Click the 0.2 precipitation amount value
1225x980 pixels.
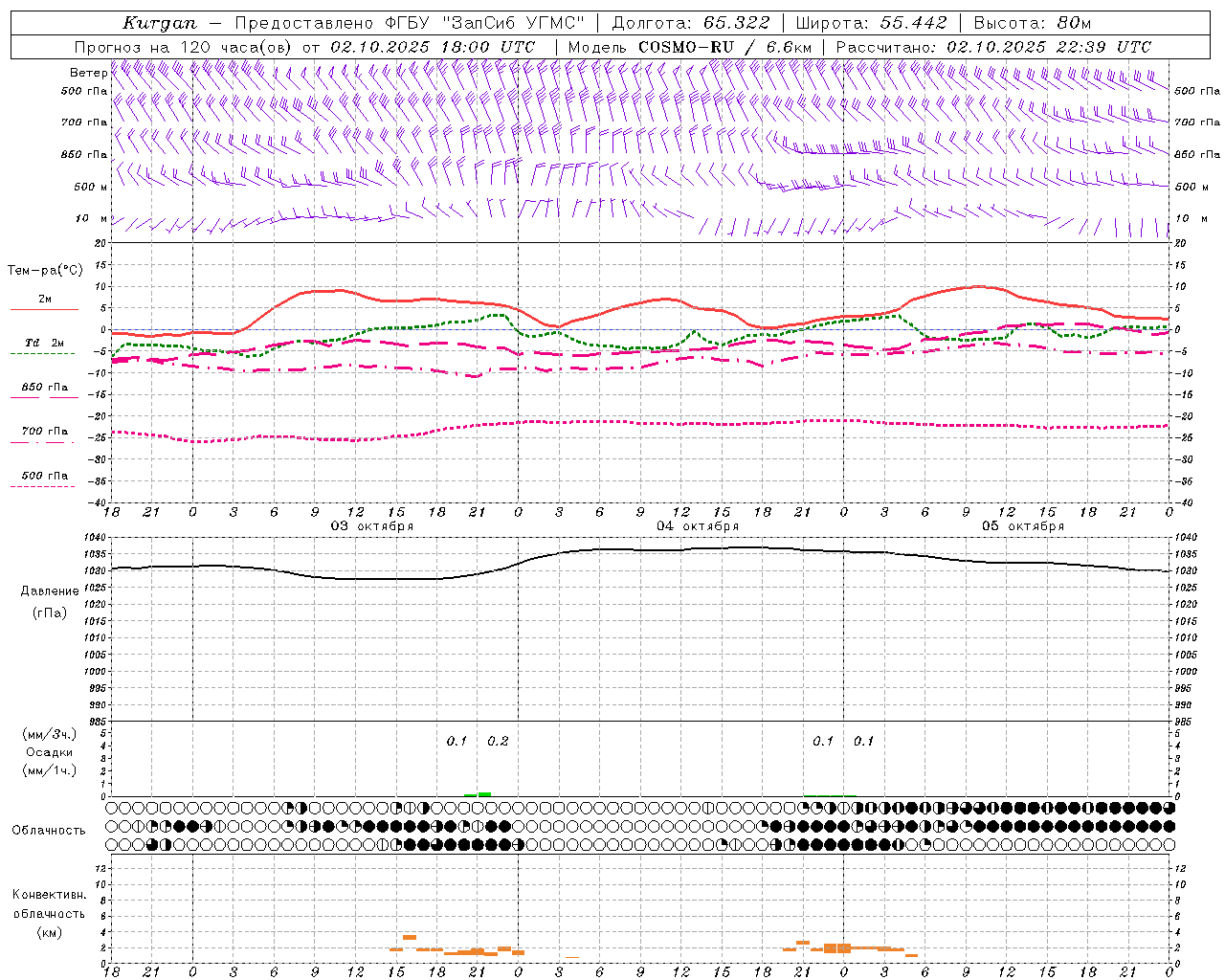(x=498, y=741)
